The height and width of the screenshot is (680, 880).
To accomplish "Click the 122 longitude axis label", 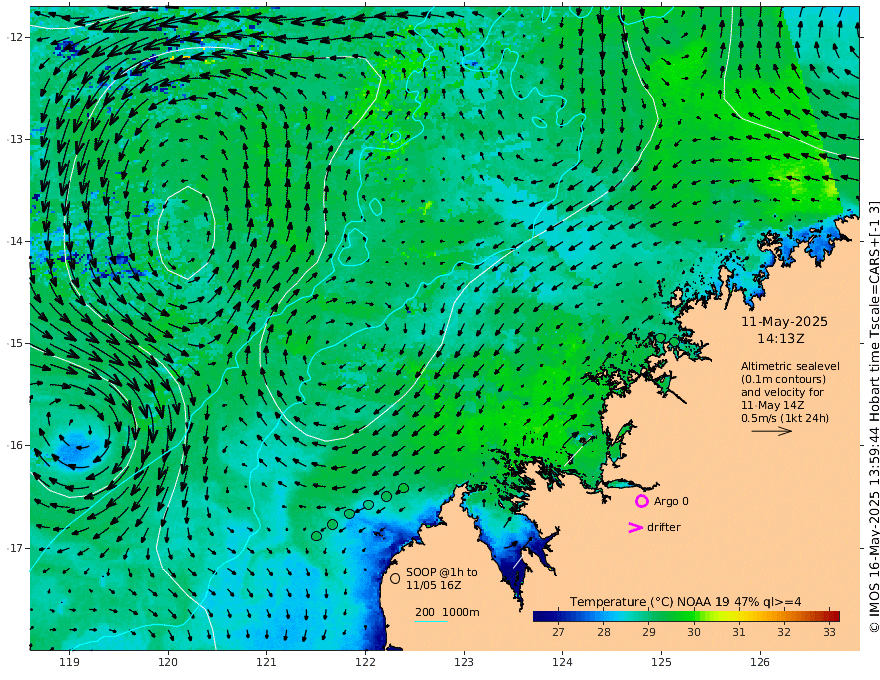I will (x=365, y=662).
